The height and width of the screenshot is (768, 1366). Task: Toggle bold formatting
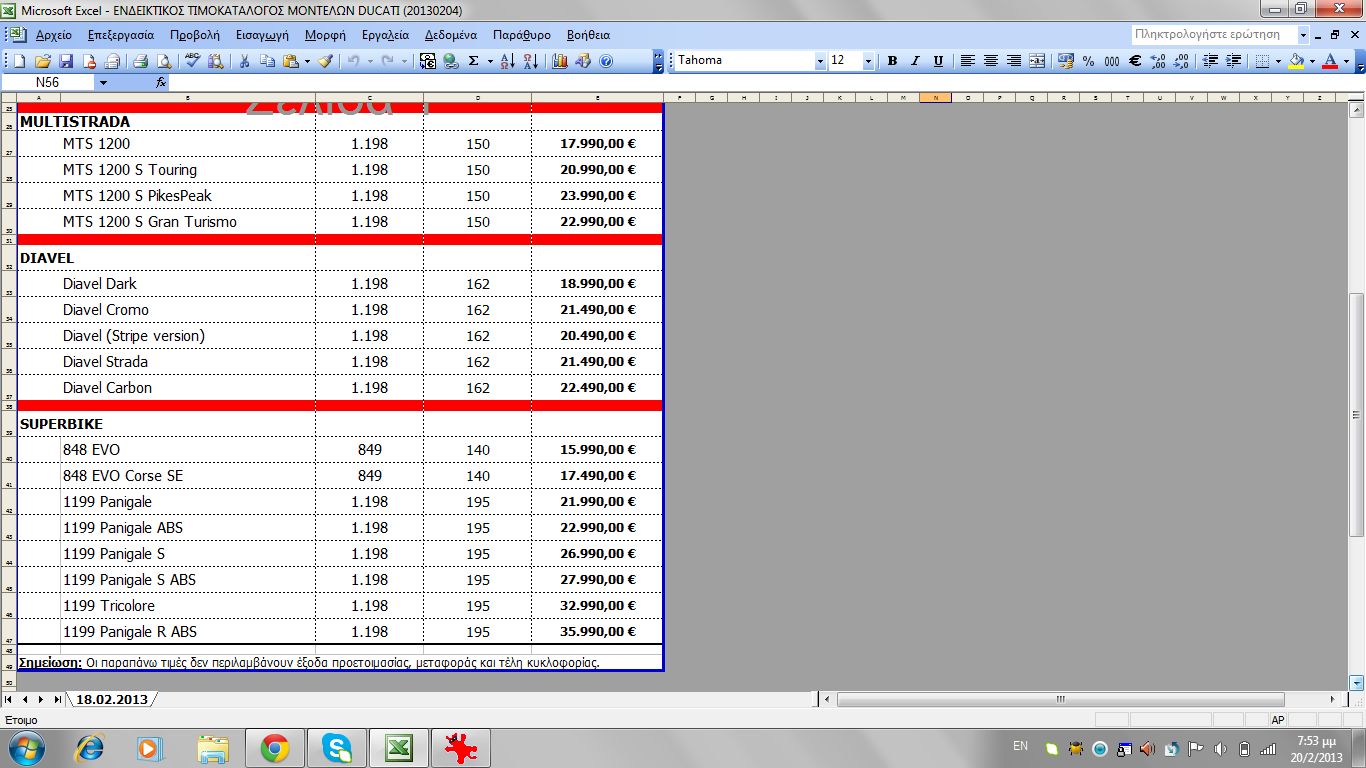tap(892, 61)
